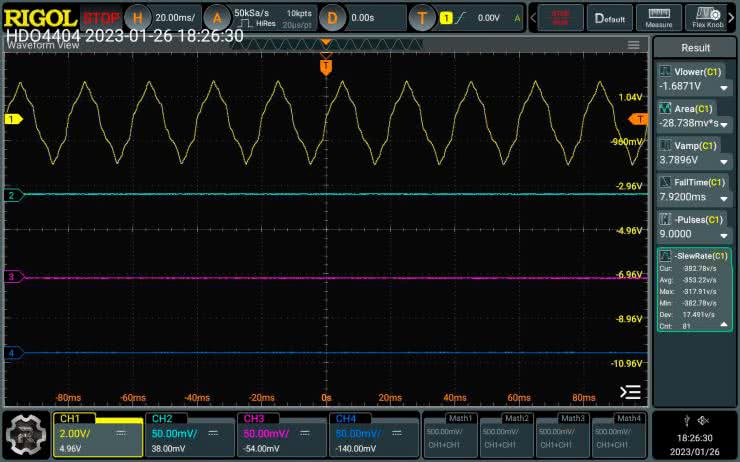Collapse the SlewRate(C1) statistics panel
This screenshot has height=462, width=740.
pos(723,325)
